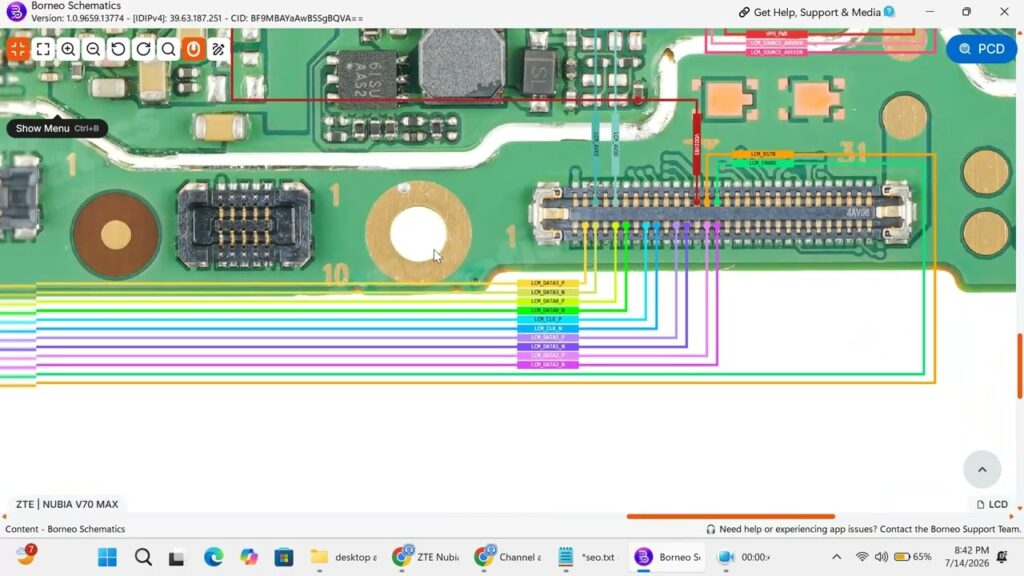Viewport: 1024px width, 576px height.
Task: Open the search magnifier tool
Action: (x=168, y=49)
